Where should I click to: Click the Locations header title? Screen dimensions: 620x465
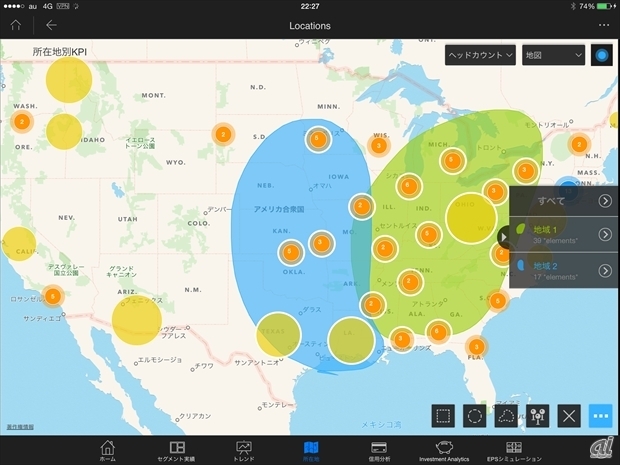tap(310, 26)
